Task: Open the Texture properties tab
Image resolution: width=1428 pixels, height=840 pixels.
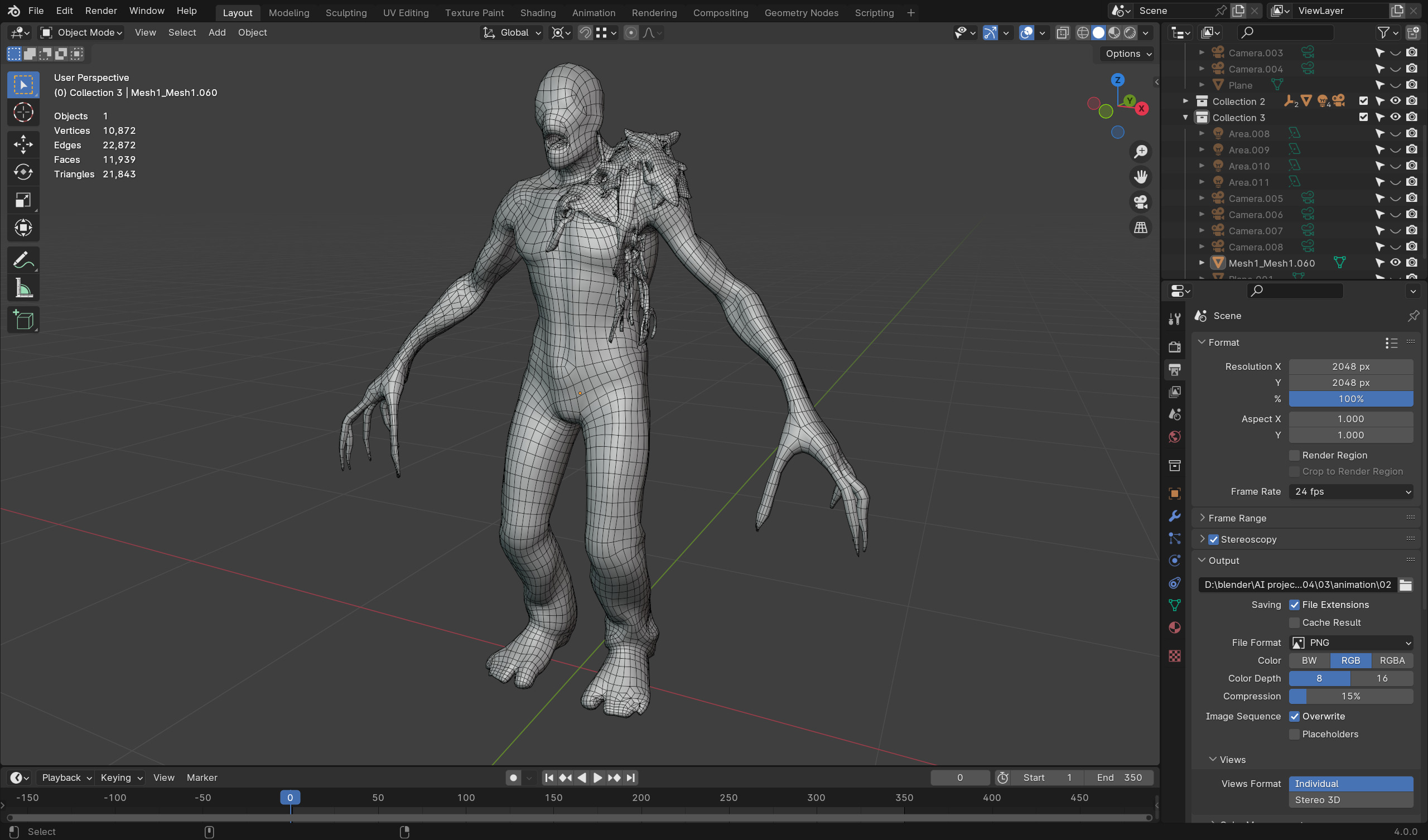Action: 1174,656
